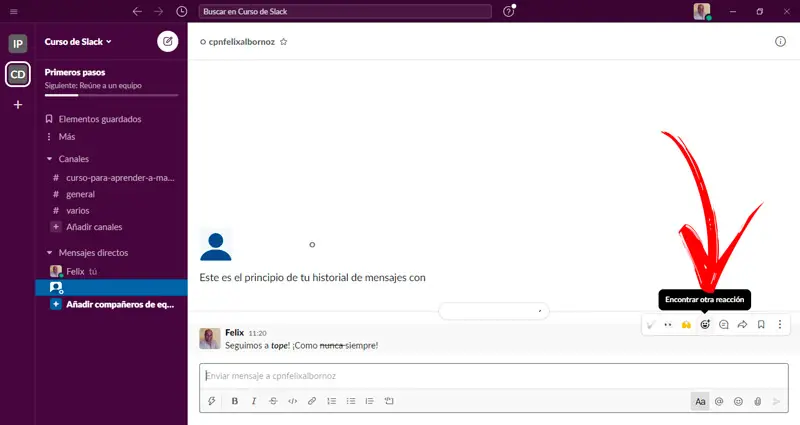Viewport: 800px width, 425px height.
Task: Open the history clock icon
Action: click(x=182, y=11)
